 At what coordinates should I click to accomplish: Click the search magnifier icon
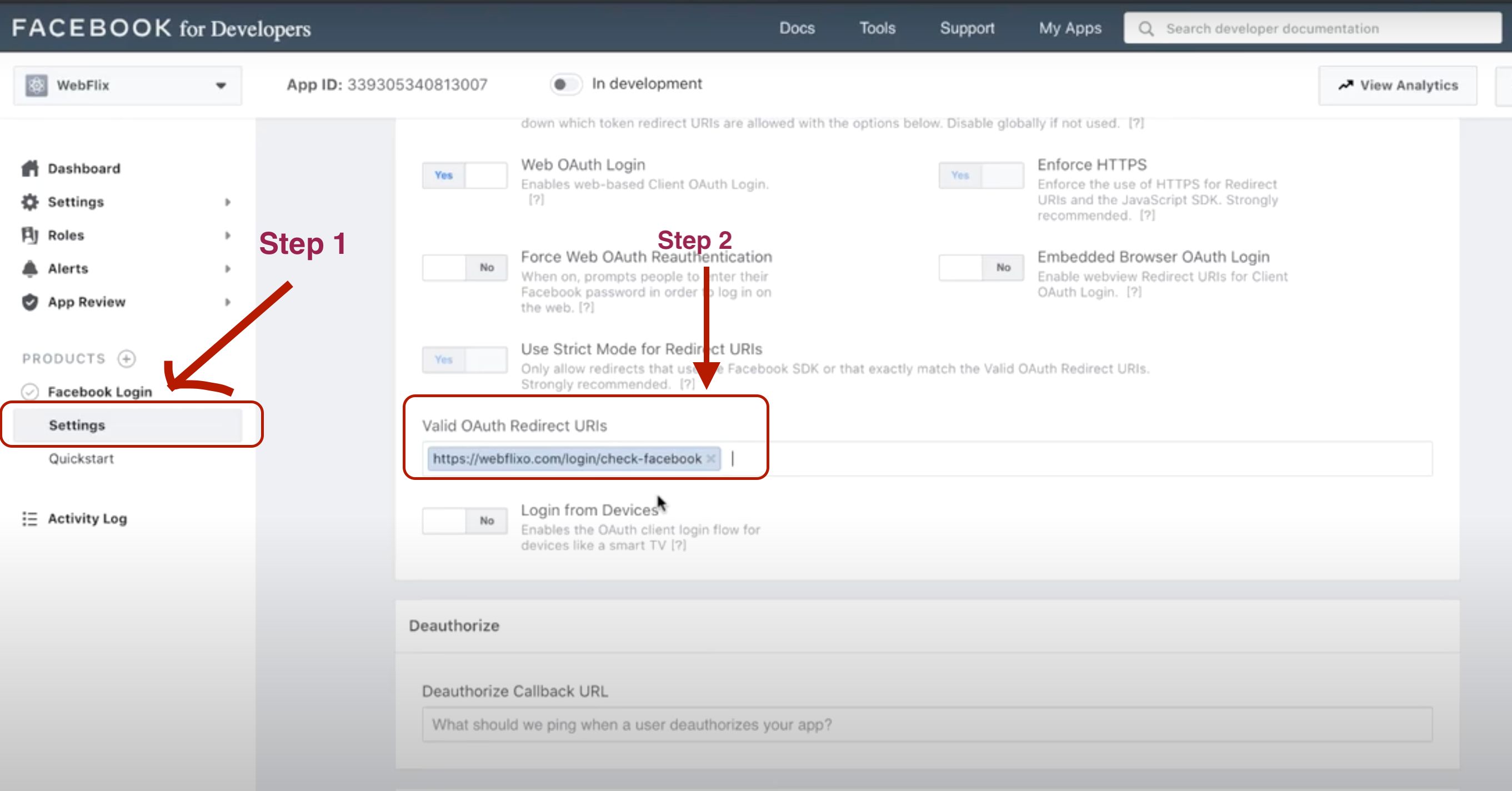pyautogui.click(x=1146, y=28)
